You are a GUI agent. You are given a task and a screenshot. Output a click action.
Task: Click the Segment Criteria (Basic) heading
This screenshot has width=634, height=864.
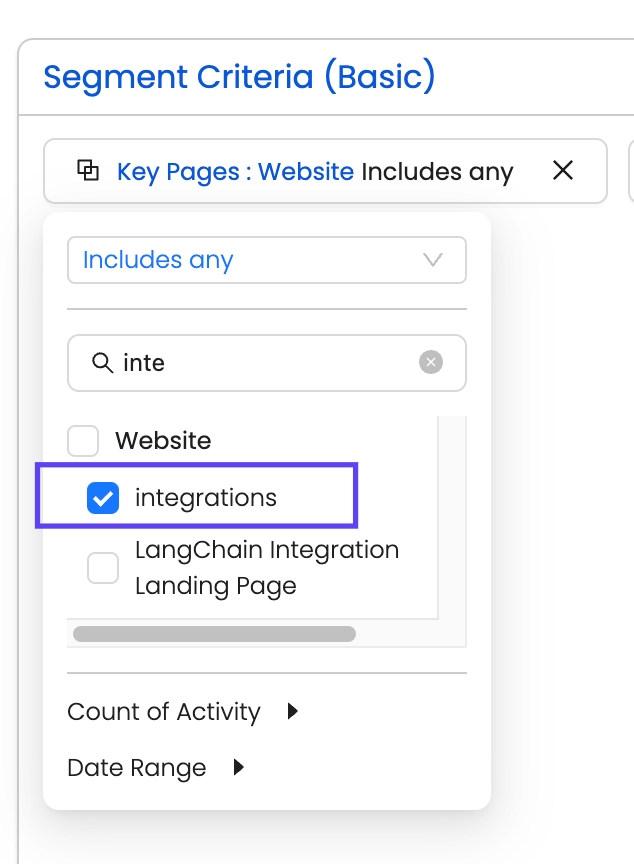(239, 77)
